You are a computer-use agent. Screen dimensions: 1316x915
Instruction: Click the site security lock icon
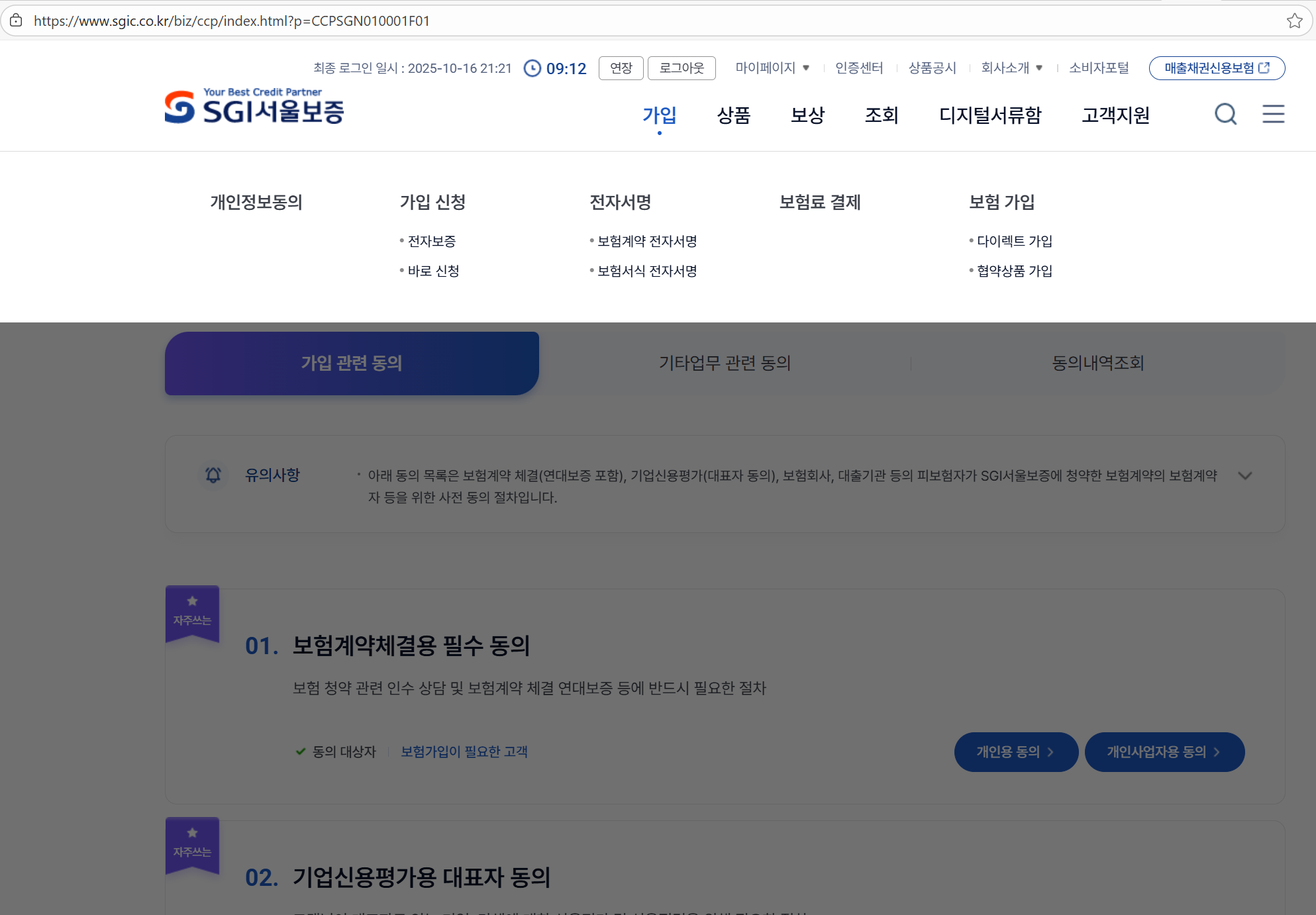click(x=16, y=21)
